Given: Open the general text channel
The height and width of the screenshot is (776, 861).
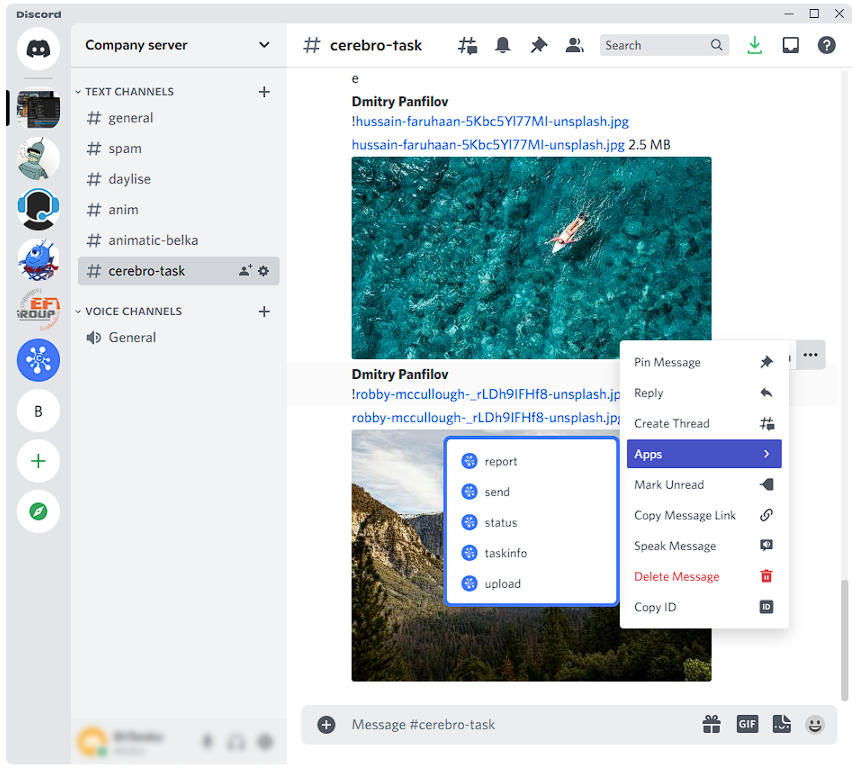Looking at the screenshot, I should (x=178, y=118).
